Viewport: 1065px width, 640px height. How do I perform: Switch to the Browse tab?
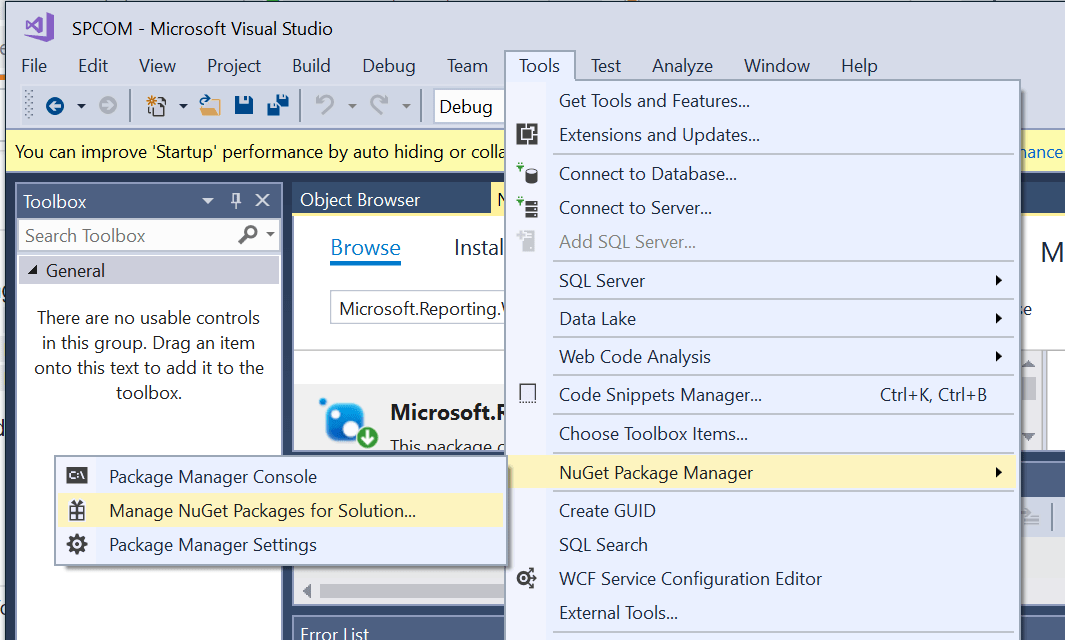tap(364, 248)
